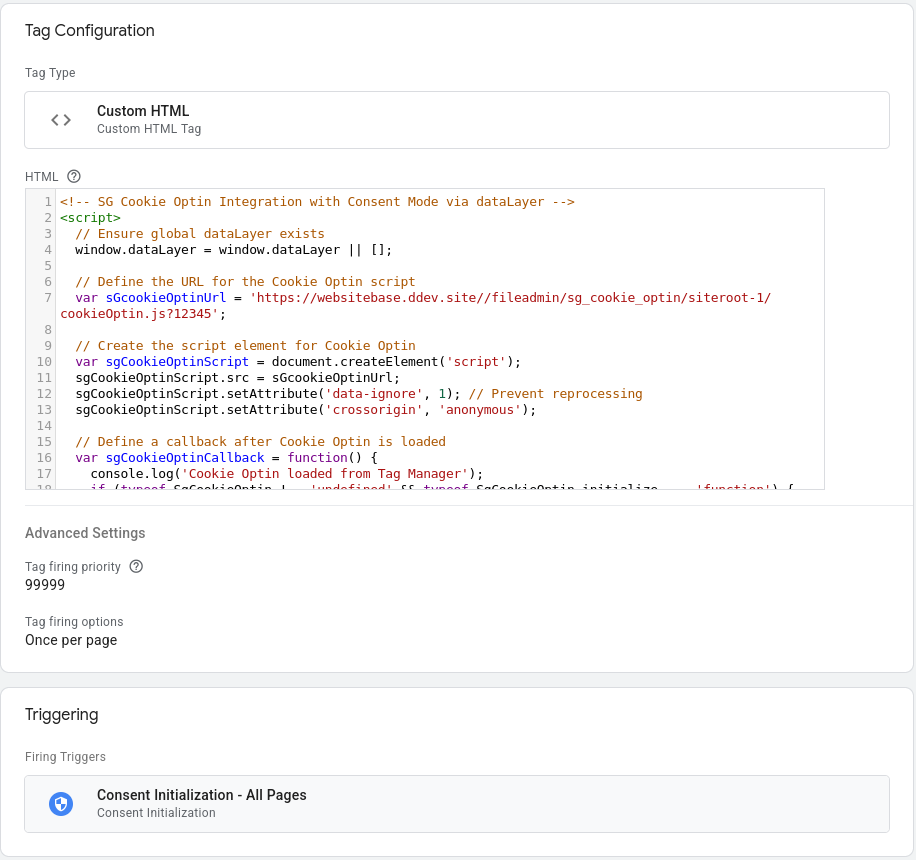Screen dimensions: 916x860
Task: Expand the Advanced Settings section
Action: pos(87,533)
